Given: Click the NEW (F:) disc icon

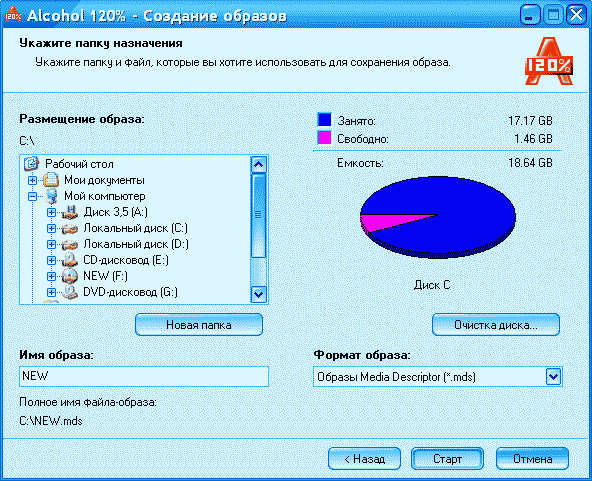Looking at the screenshot, I should 70,276.
